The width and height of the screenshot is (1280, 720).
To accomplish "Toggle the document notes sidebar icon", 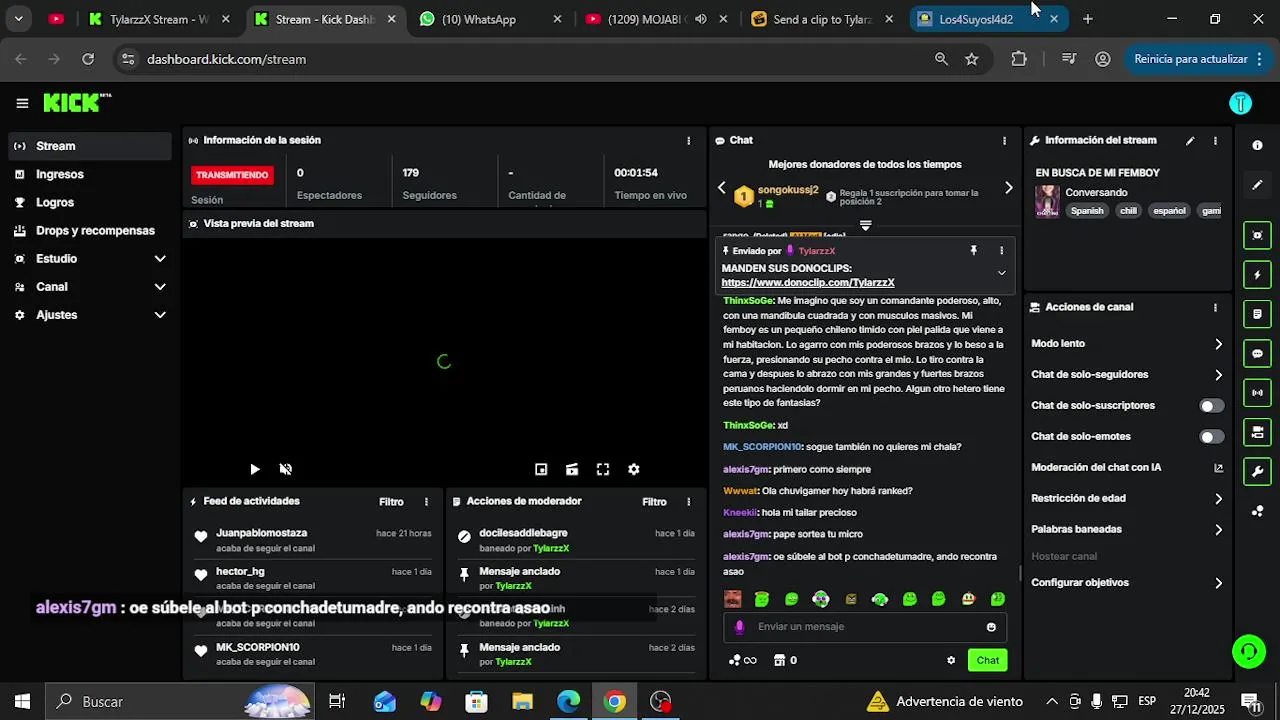I will tap(1257, 314).
